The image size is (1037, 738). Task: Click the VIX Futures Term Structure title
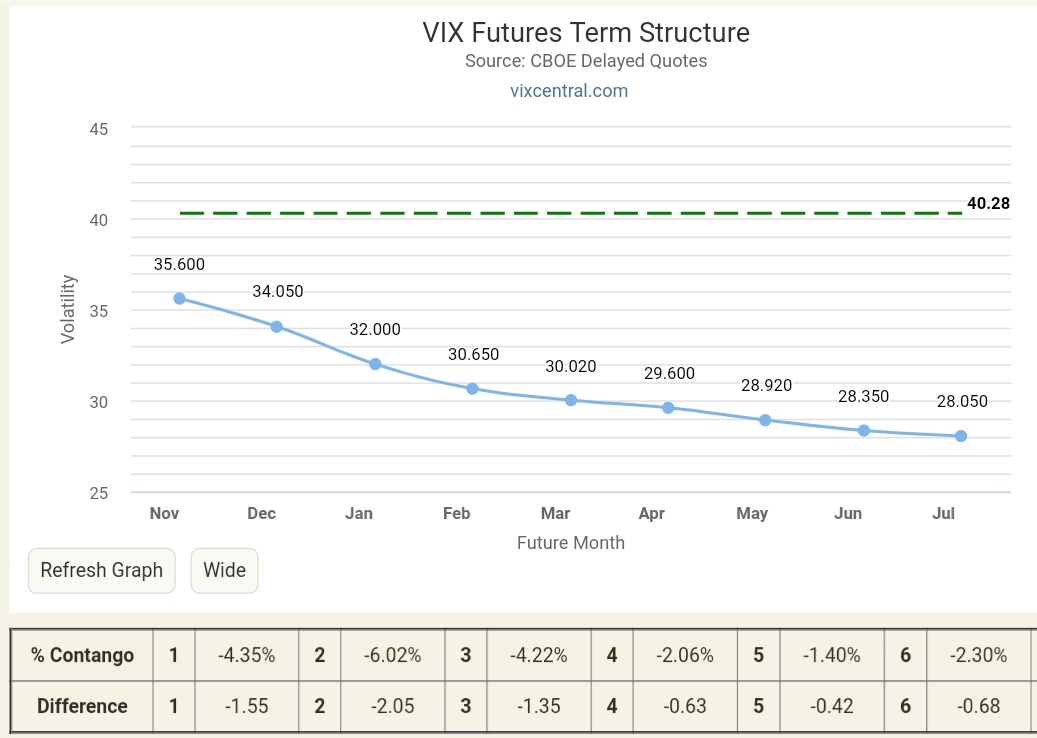coord(586,32)
